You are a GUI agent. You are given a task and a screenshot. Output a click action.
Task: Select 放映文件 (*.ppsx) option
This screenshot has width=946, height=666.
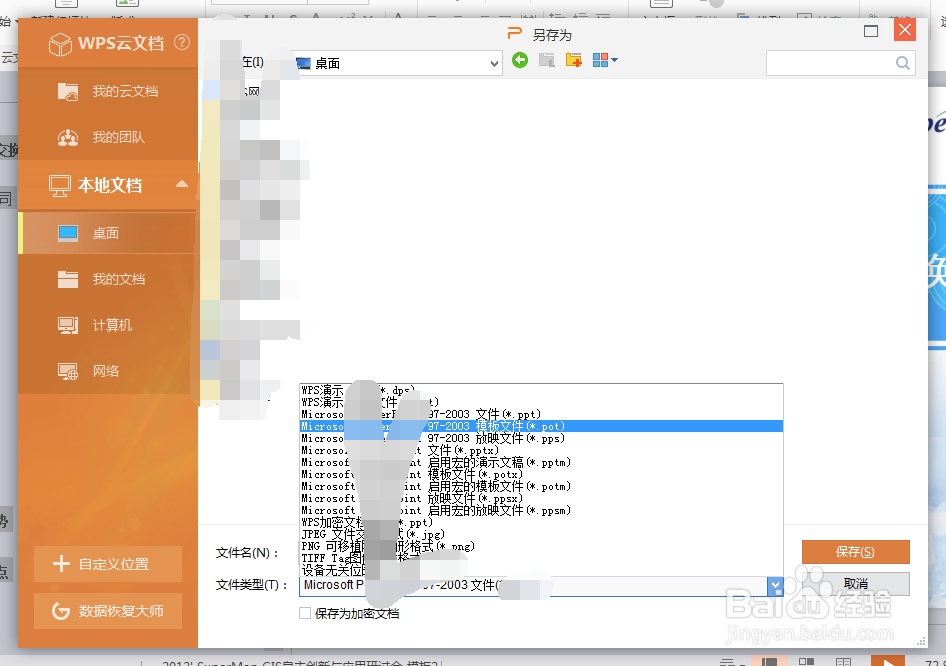(x=541, y=498)
